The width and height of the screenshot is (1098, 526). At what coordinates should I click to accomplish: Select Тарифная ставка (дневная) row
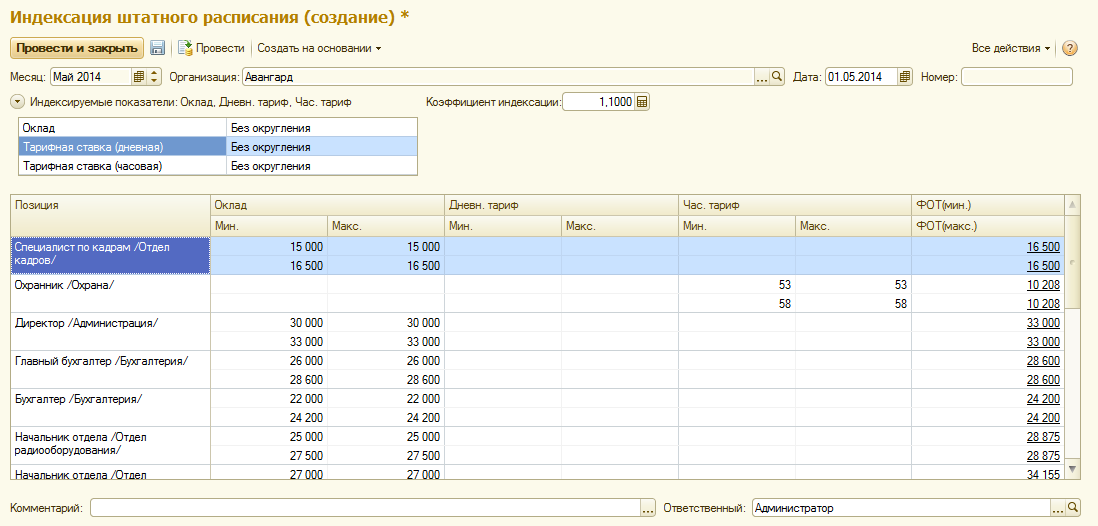217,147
